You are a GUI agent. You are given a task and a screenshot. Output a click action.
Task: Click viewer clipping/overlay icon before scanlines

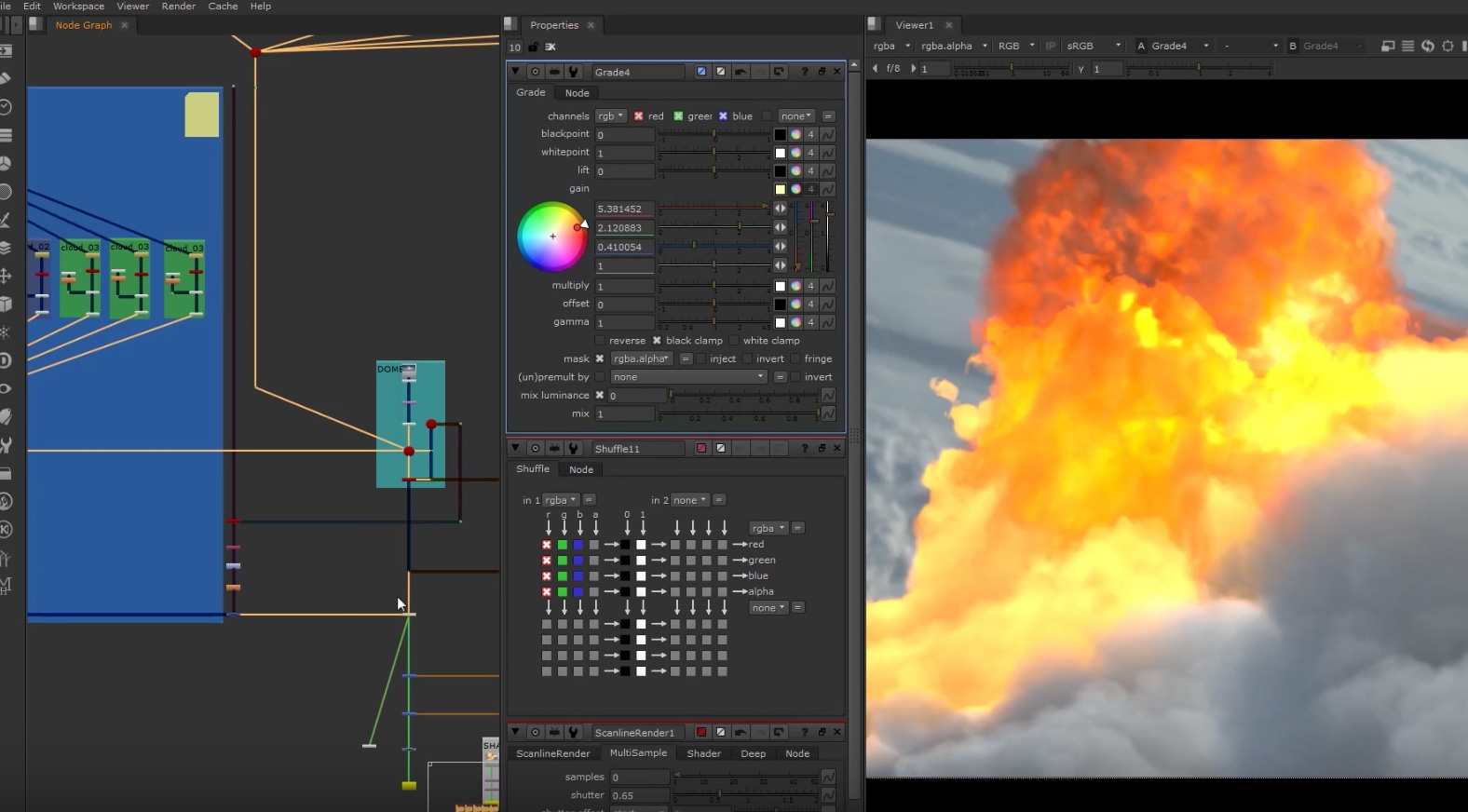coord(1388,46)
